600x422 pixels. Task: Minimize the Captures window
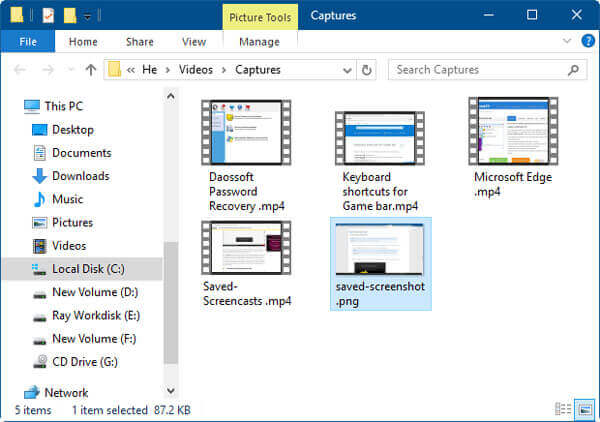[x=489, y=15]
